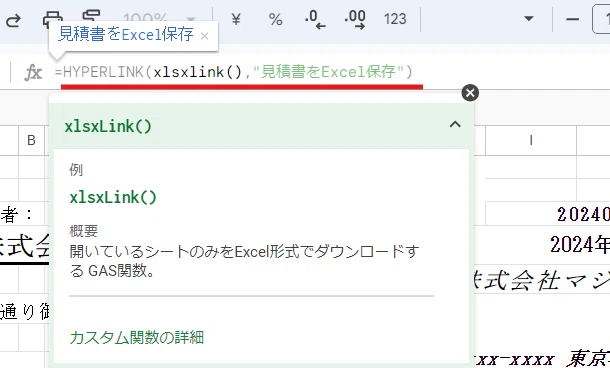
Task: Click the 概要 label in the help popup
Action: tap(83, 231)
